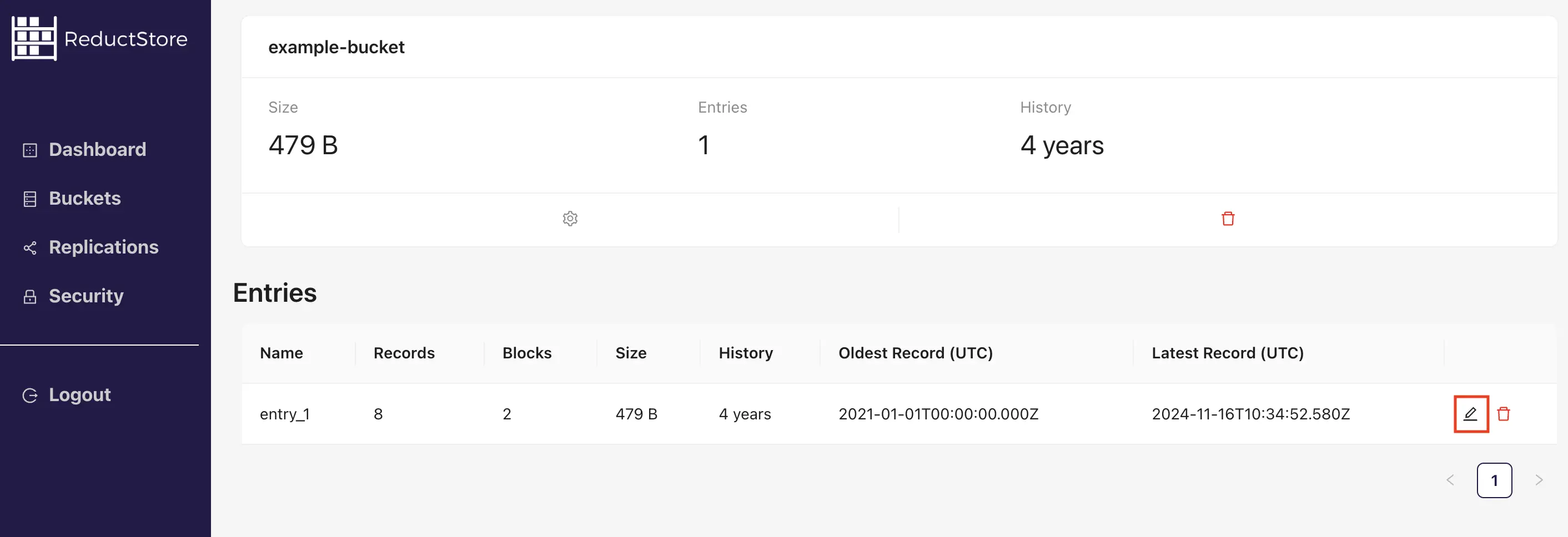Click the Oldest Record column header
This screenshot has height=537, width=1568.
[x=916, y=353]
